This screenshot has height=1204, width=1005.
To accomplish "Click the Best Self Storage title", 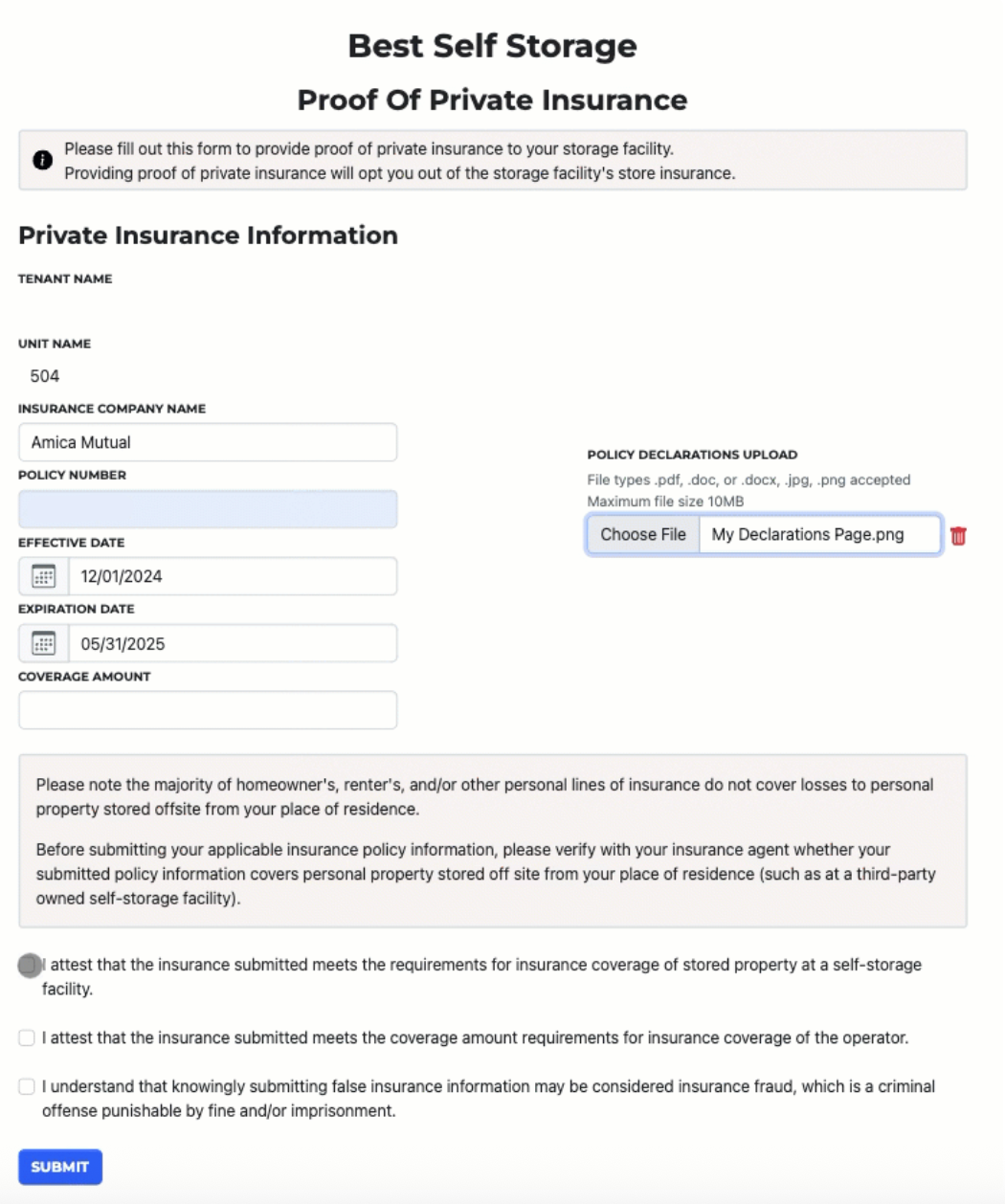I will click(492, 46).
